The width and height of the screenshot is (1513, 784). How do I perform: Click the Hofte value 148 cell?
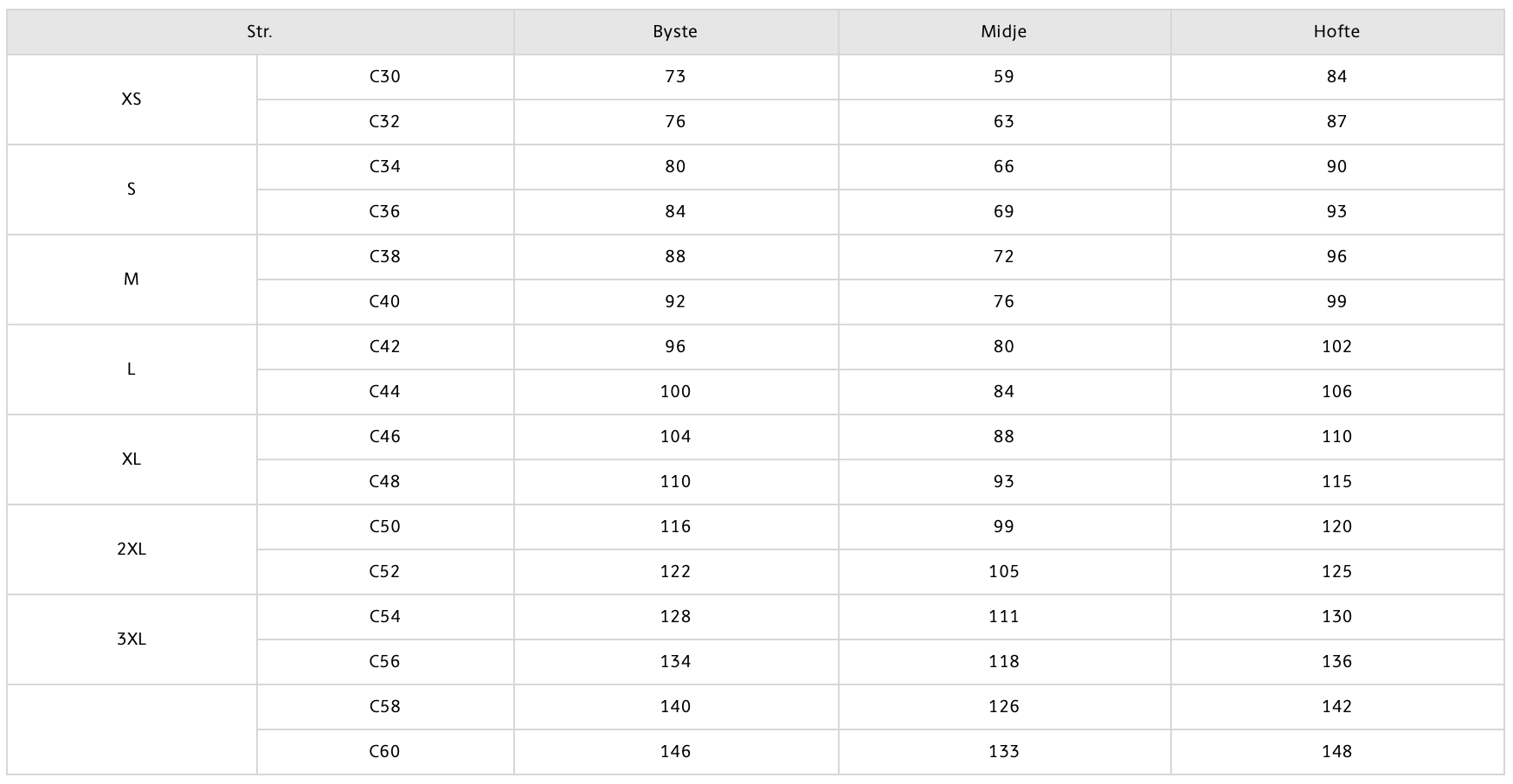1337,752
